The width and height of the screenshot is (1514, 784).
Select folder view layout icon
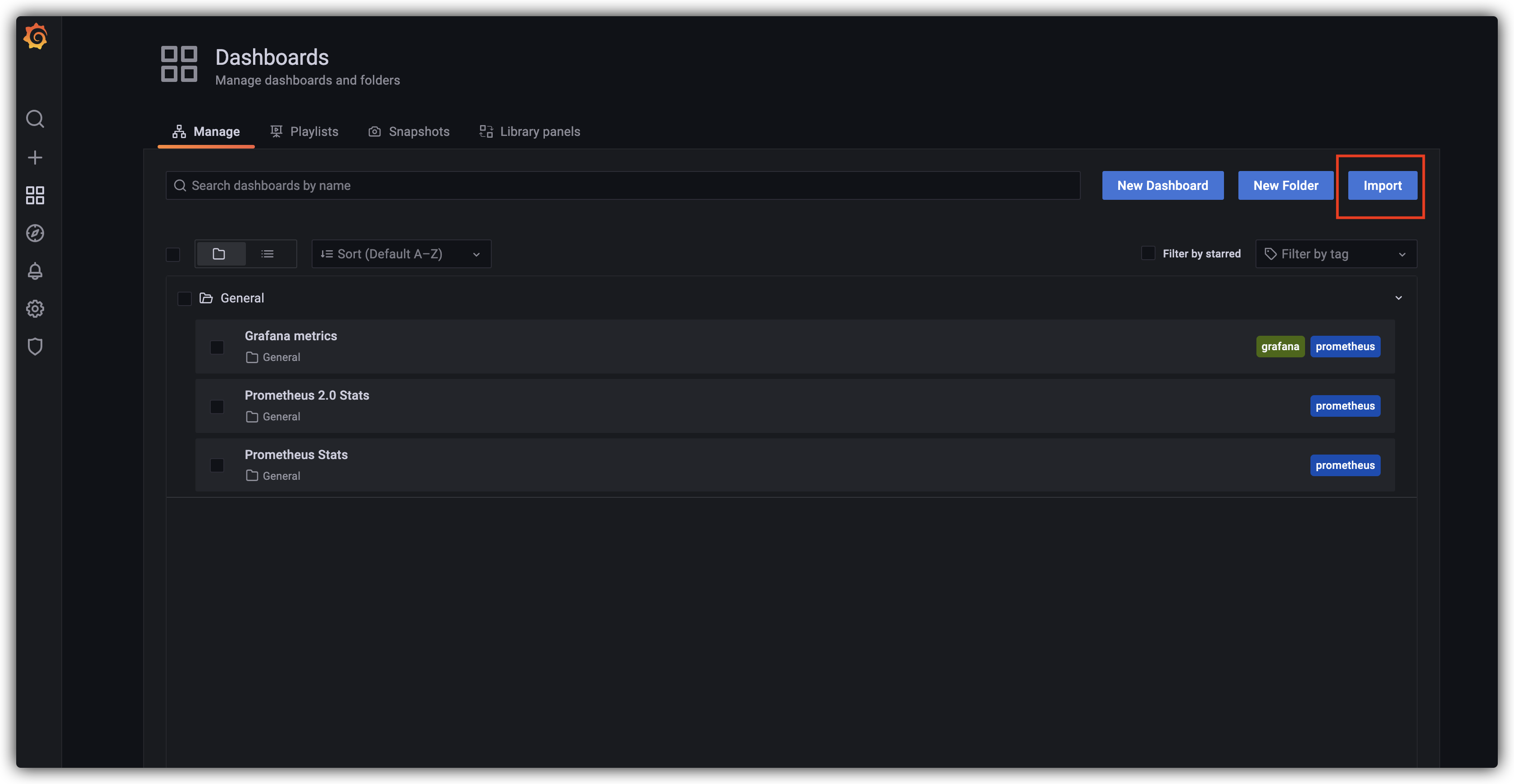pos(219,254)
